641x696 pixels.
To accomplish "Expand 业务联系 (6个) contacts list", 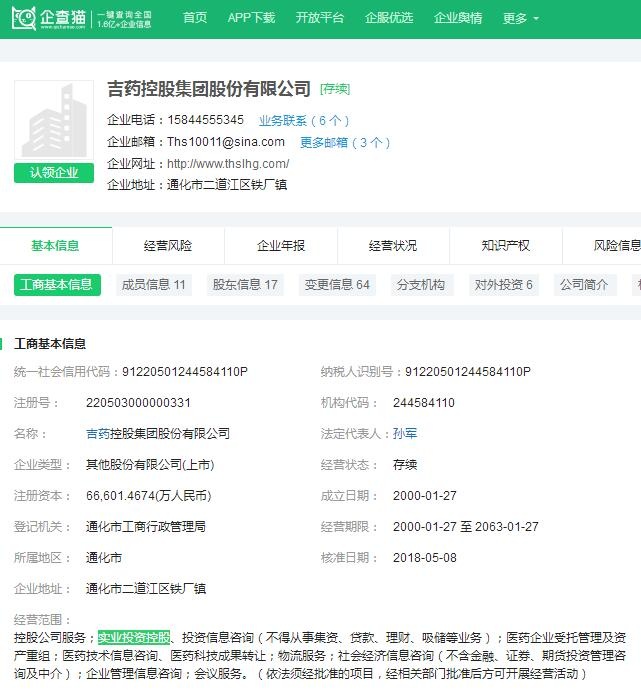I will 304,121.
